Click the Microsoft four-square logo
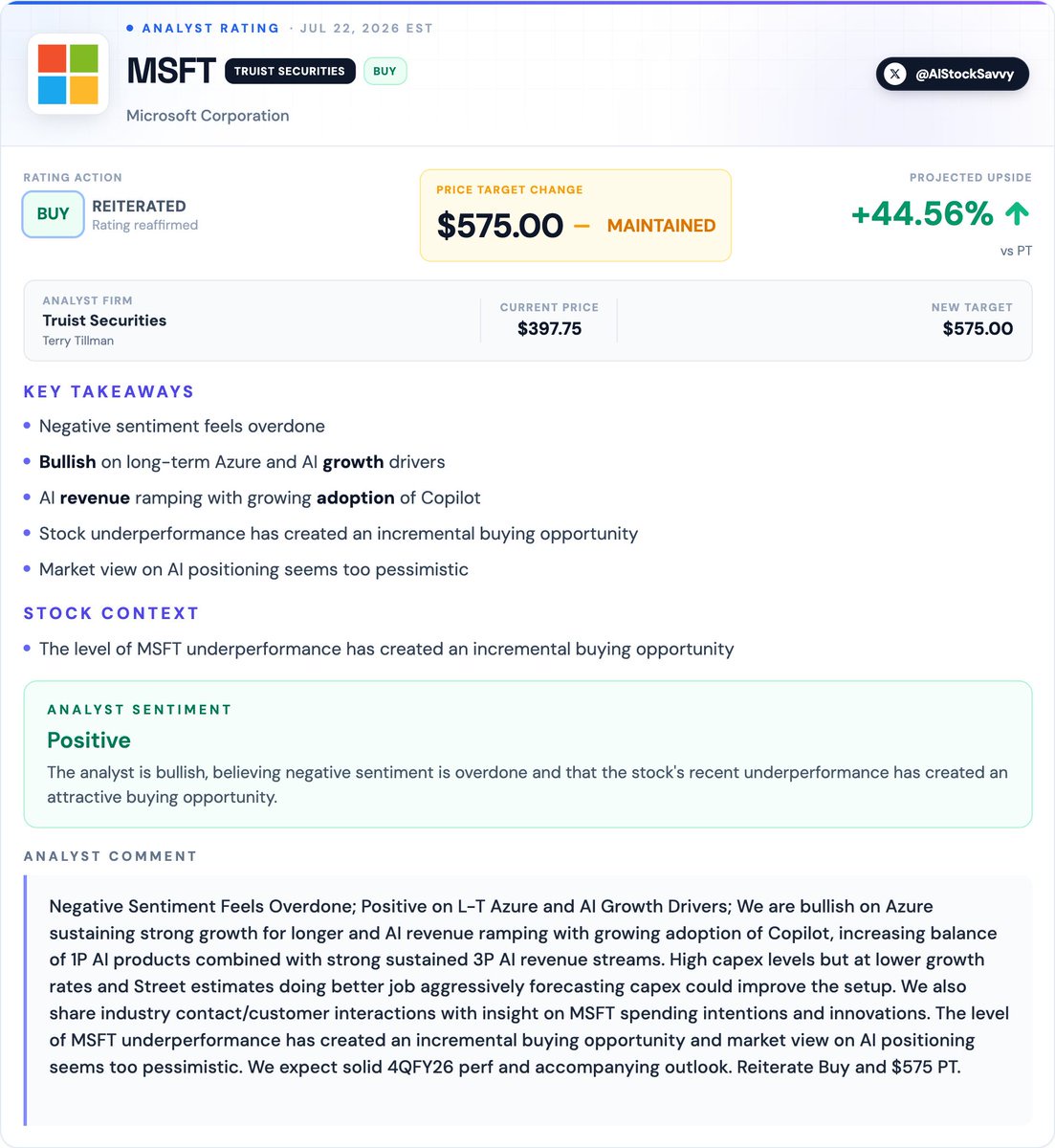The image size is (1055, 1148). tap(68, 74)
